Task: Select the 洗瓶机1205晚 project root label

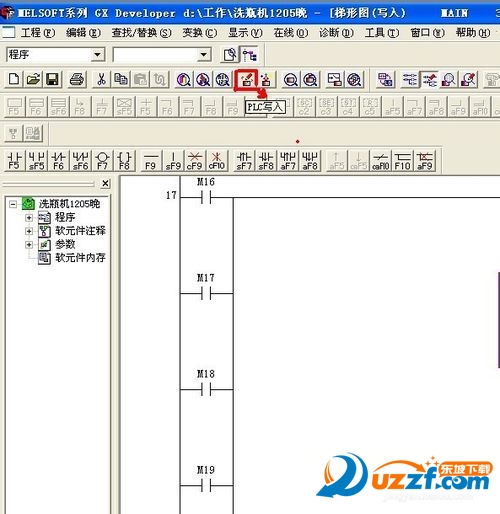Action: pyautogui.click(x=69, y=204)
